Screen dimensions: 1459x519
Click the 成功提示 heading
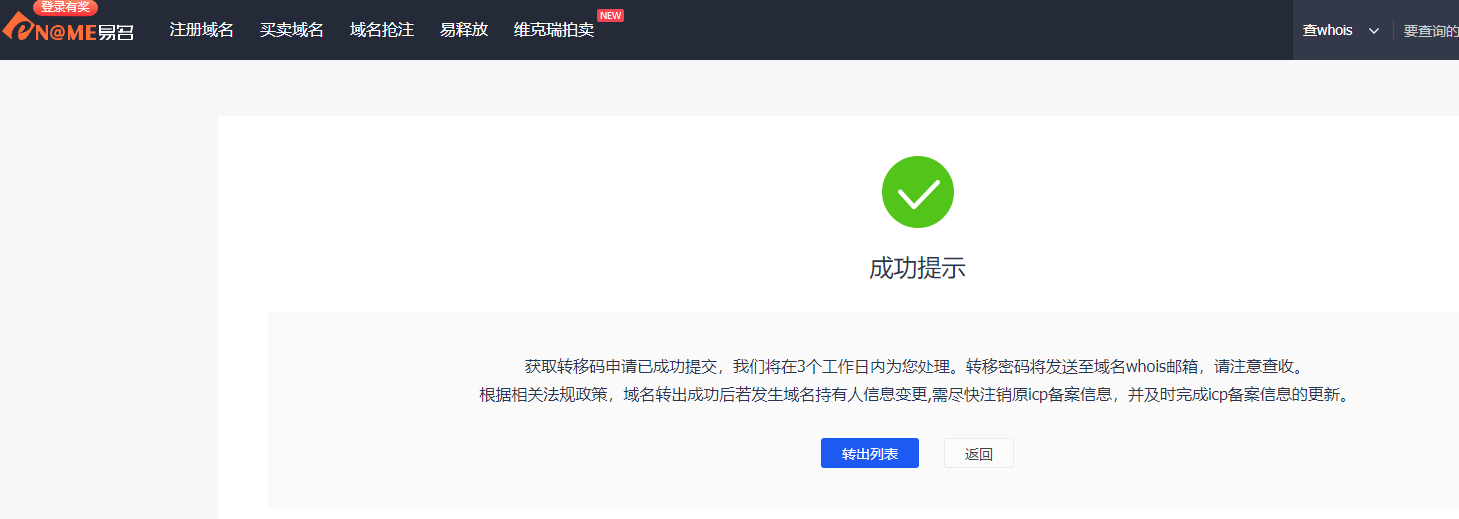[x=917, y=268]
